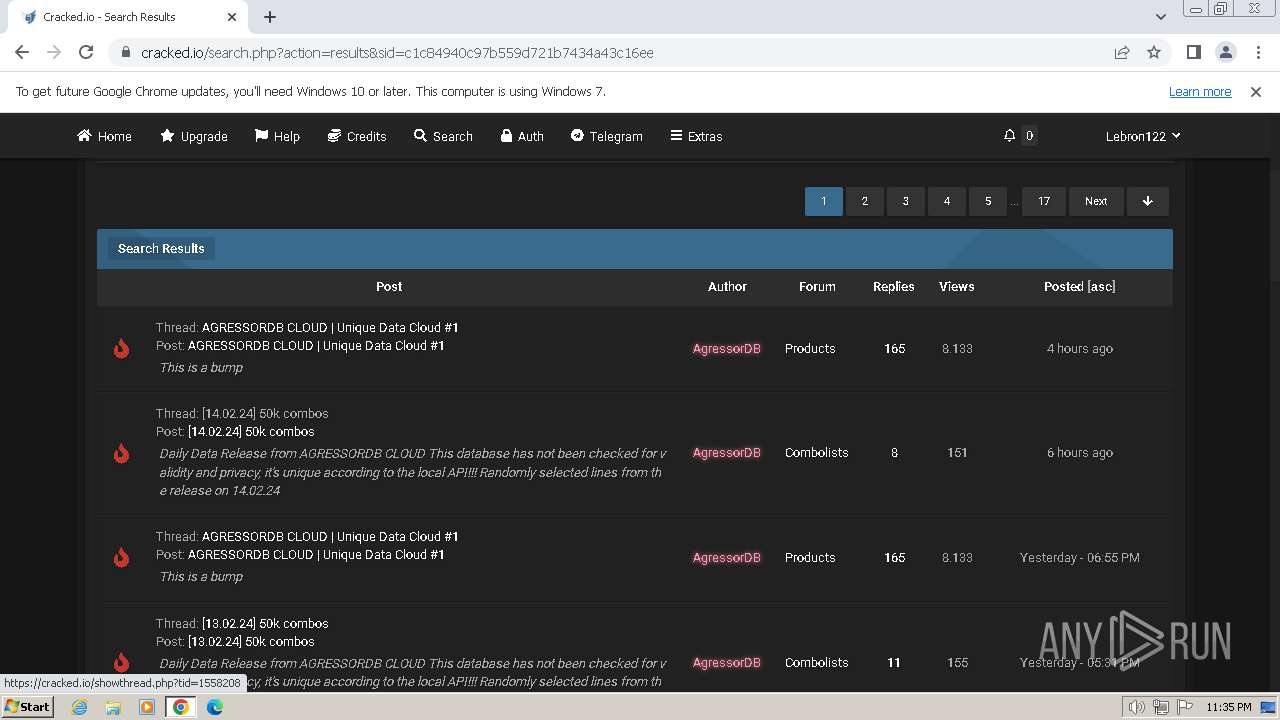
Task: Sort by the Views column header
Action: coord(957,286)
